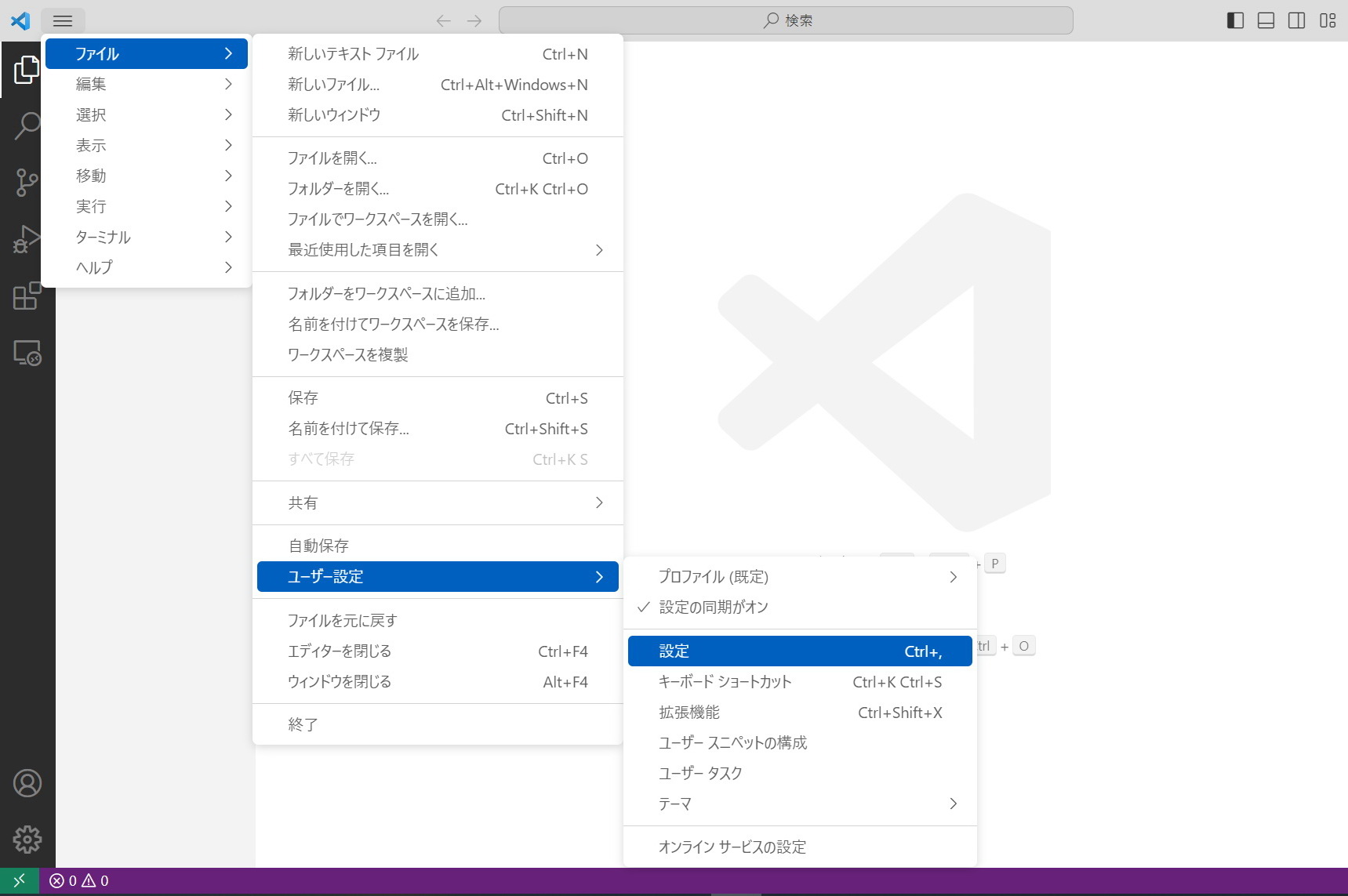
Task: Choose 名前を付けてワークスペースを保存...
Action: pyautogui.click(x=438, y=325)
